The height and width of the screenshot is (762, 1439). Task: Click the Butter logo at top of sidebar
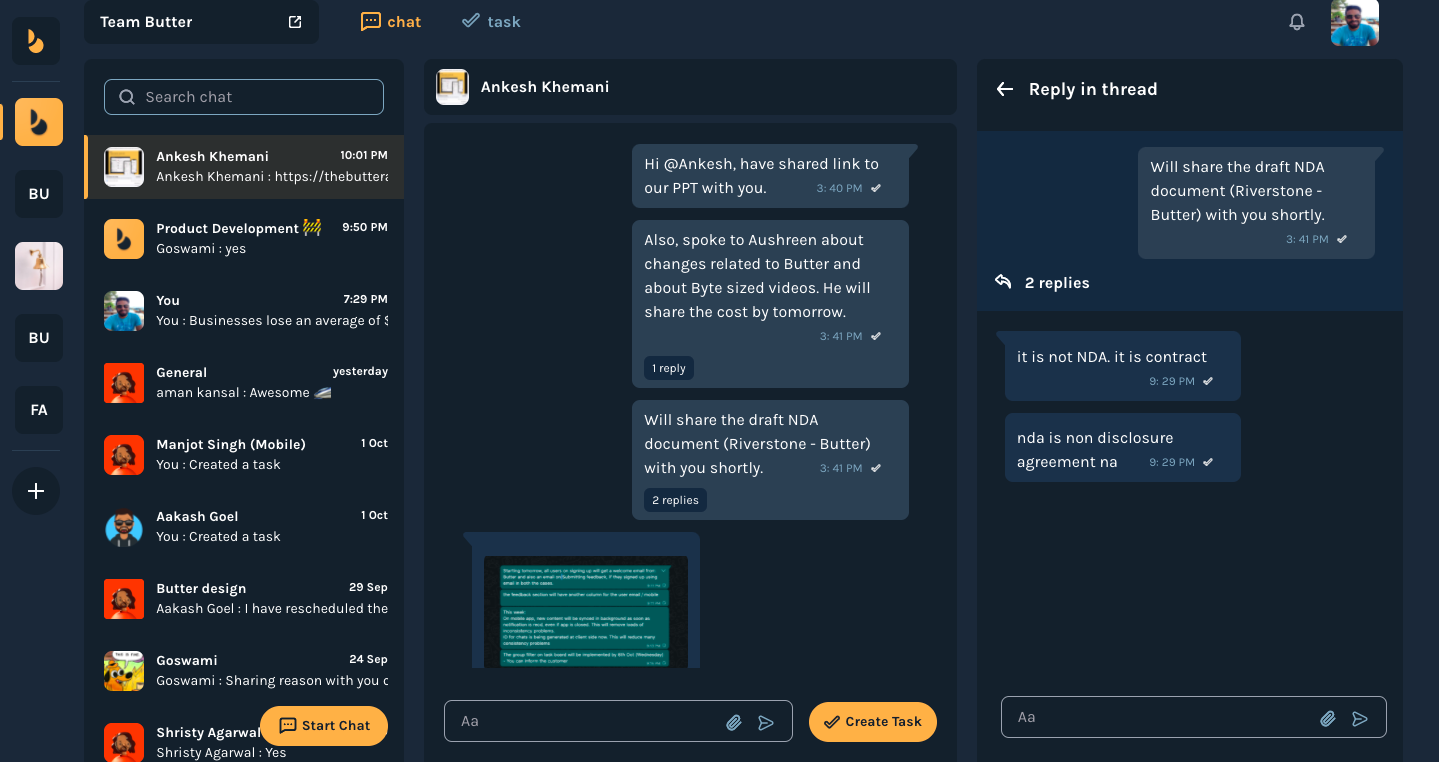click(36, 41)
